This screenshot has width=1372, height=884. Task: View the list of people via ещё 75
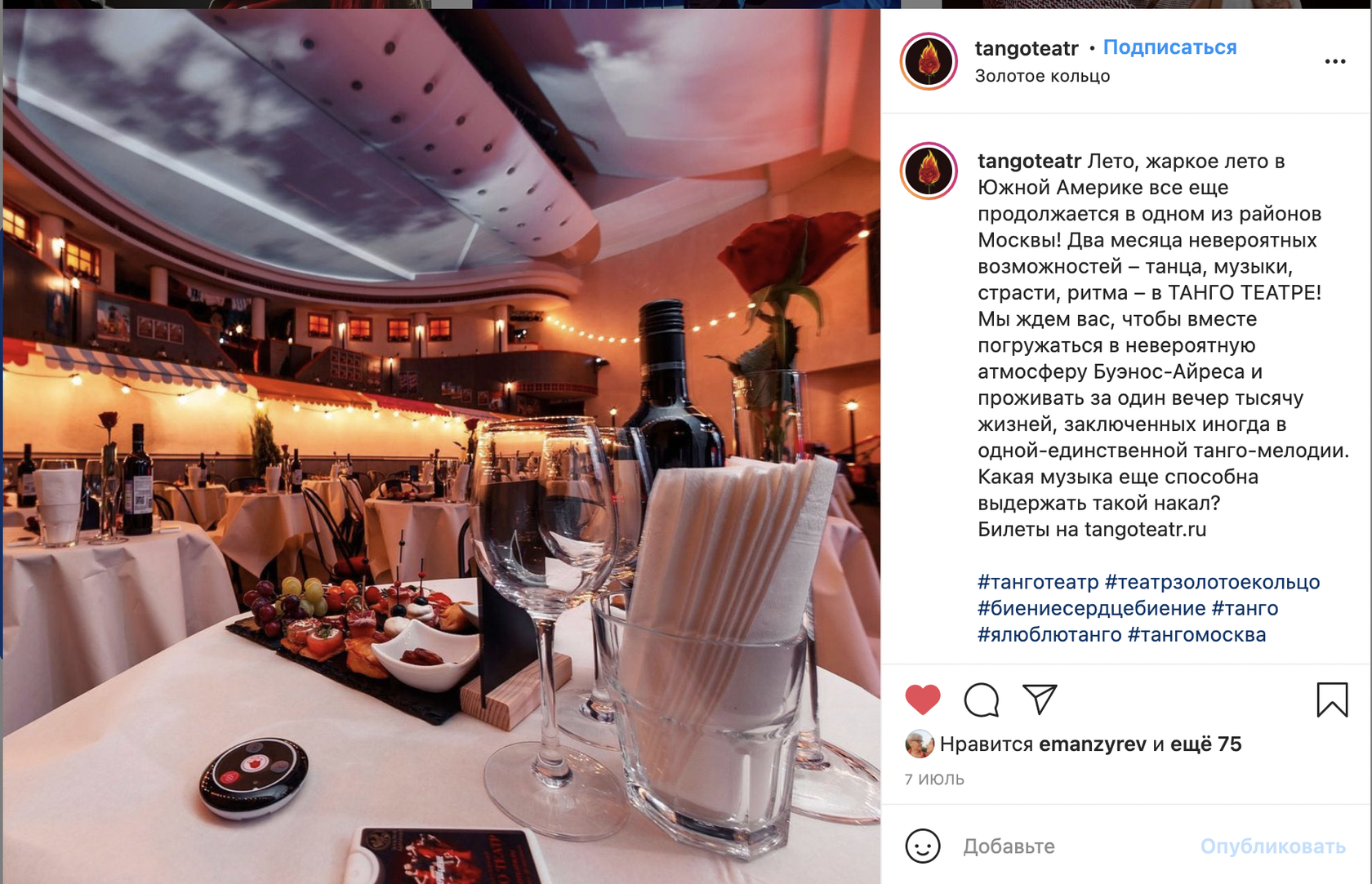1205,744
